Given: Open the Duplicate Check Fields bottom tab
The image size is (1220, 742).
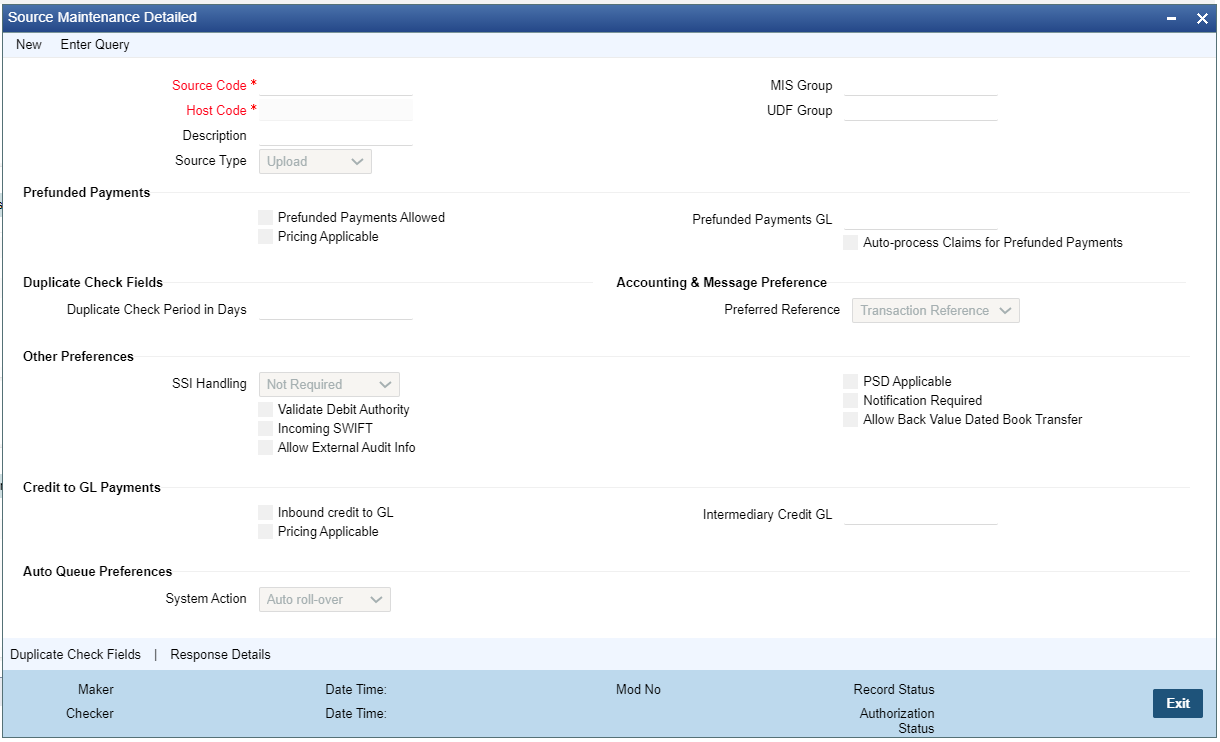Looking at the screenshot, I should 75,655.
